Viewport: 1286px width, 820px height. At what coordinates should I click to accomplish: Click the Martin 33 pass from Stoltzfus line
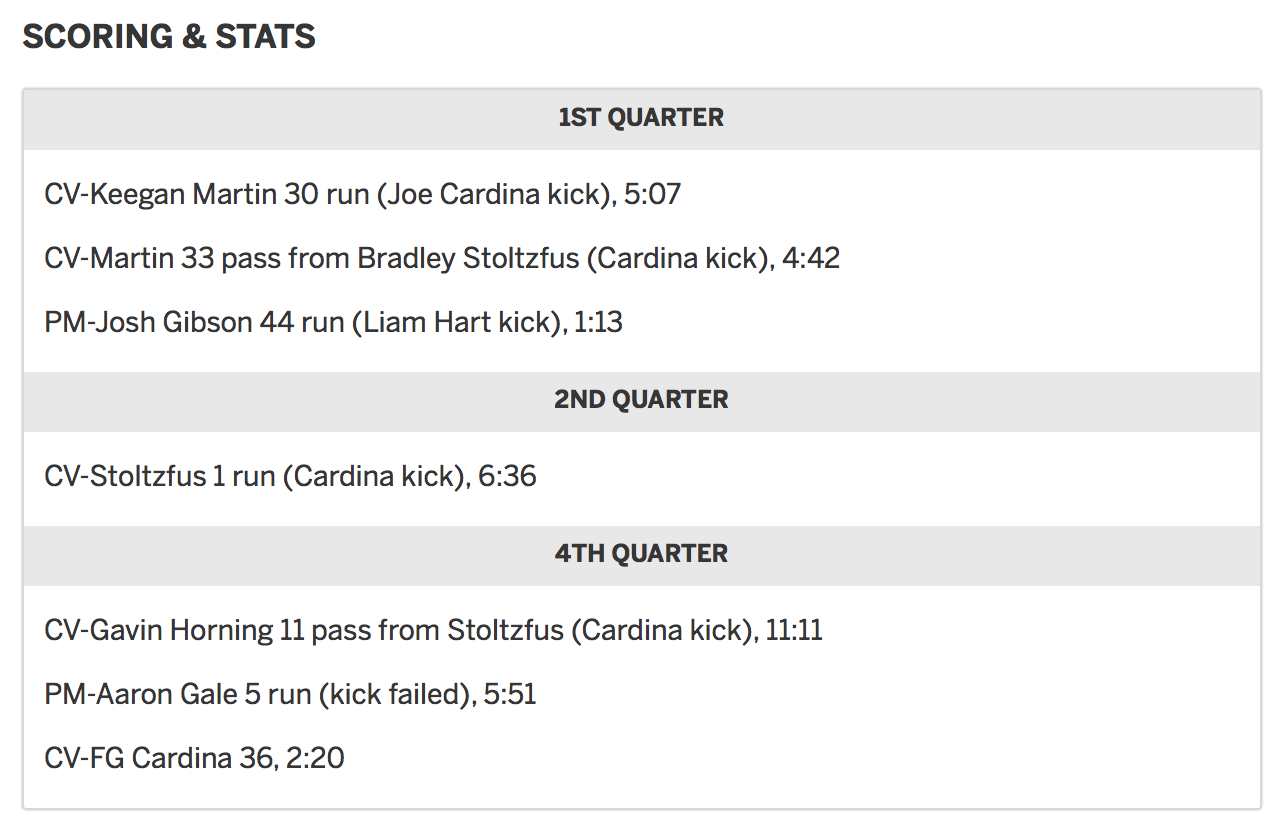(x=442, y=258)
